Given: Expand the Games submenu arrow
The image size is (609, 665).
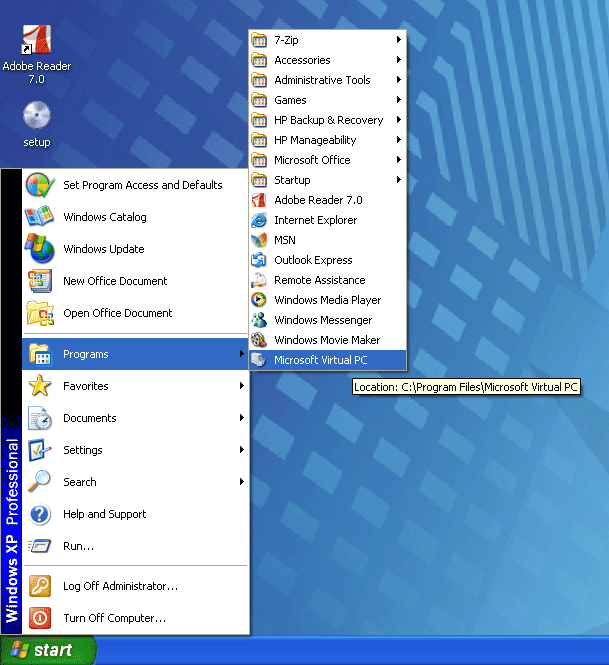Looking at the screenshot, I should (x=398, y=99).
